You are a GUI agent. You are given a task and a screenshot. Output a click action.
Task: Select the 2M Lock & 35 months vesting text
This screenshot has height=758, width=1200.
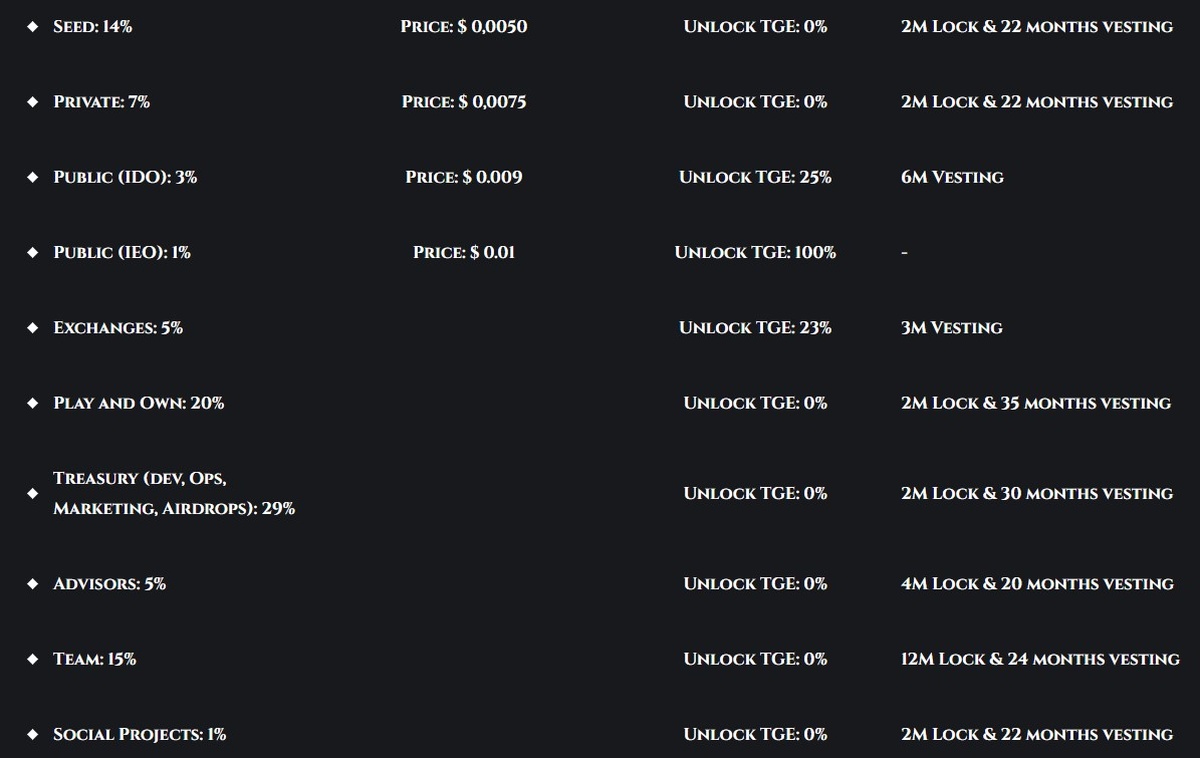point(1036,403)
